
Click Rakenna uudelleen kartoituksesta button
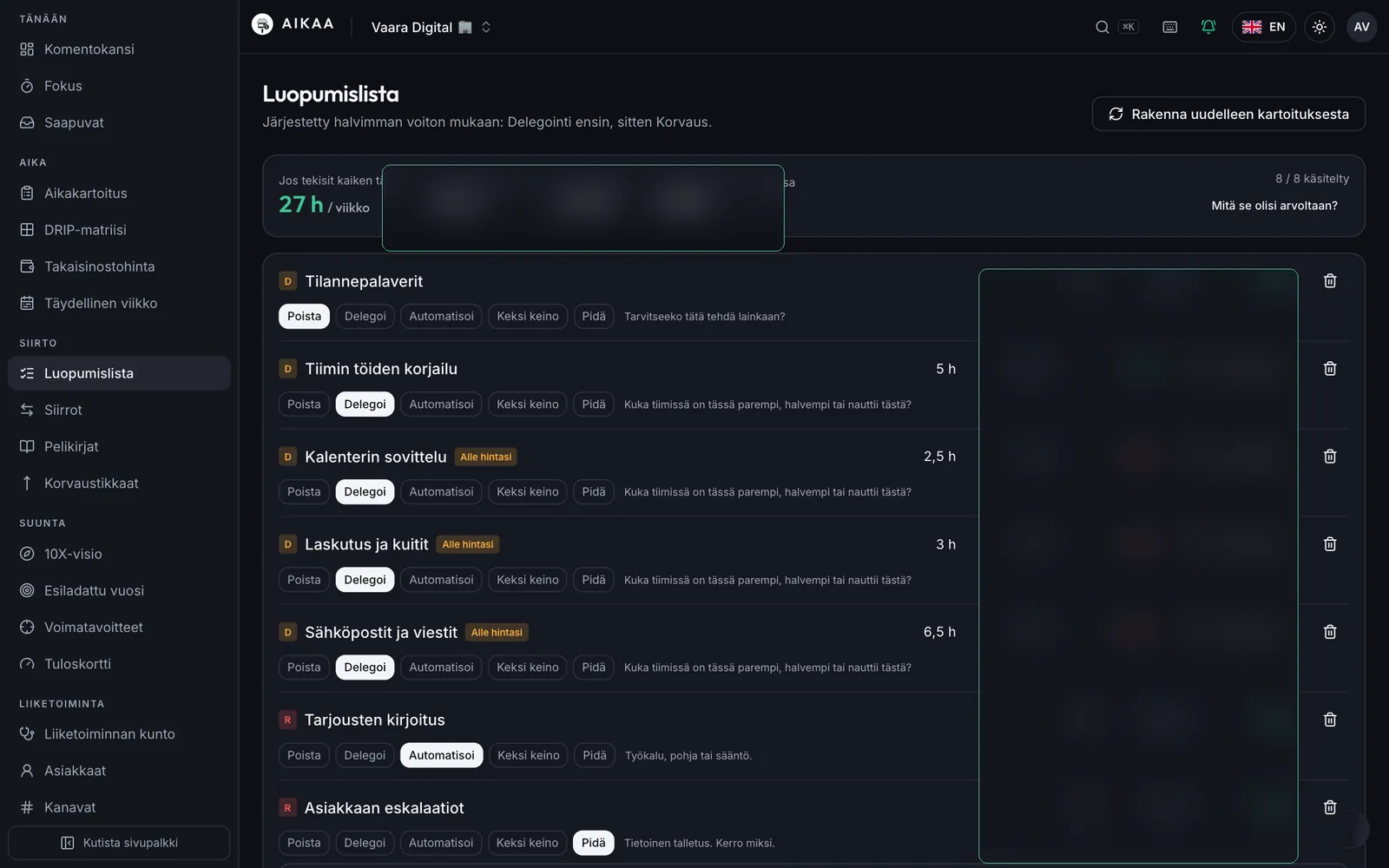tap(1228, 114)
